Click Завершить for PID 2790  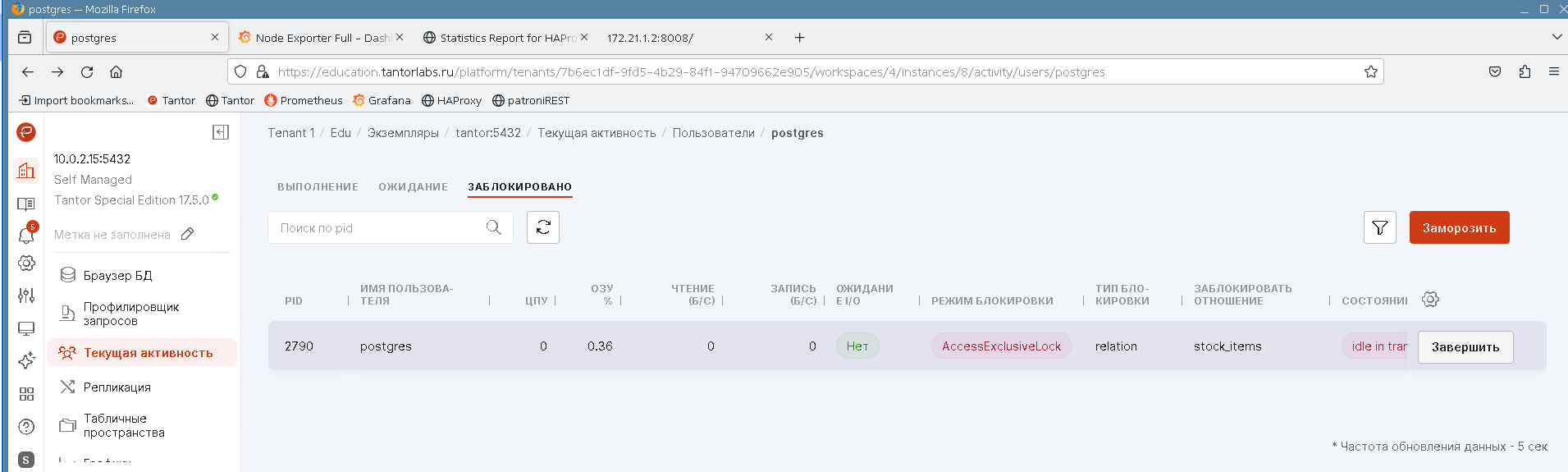[x=1465, y=347]
